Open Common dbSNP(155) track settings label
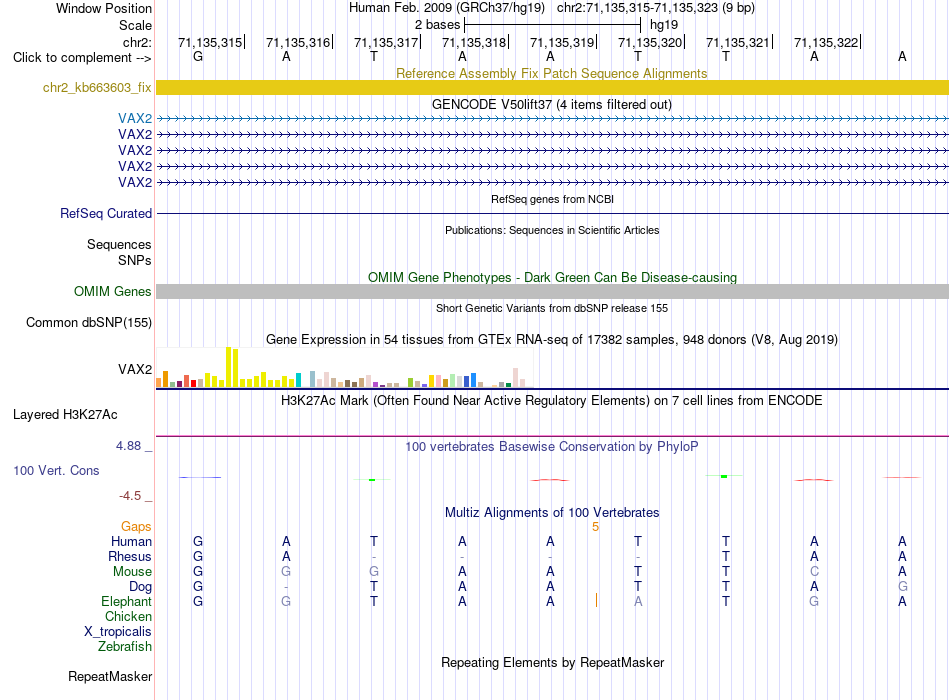950x700 pixels. click(x=89, y=322)
